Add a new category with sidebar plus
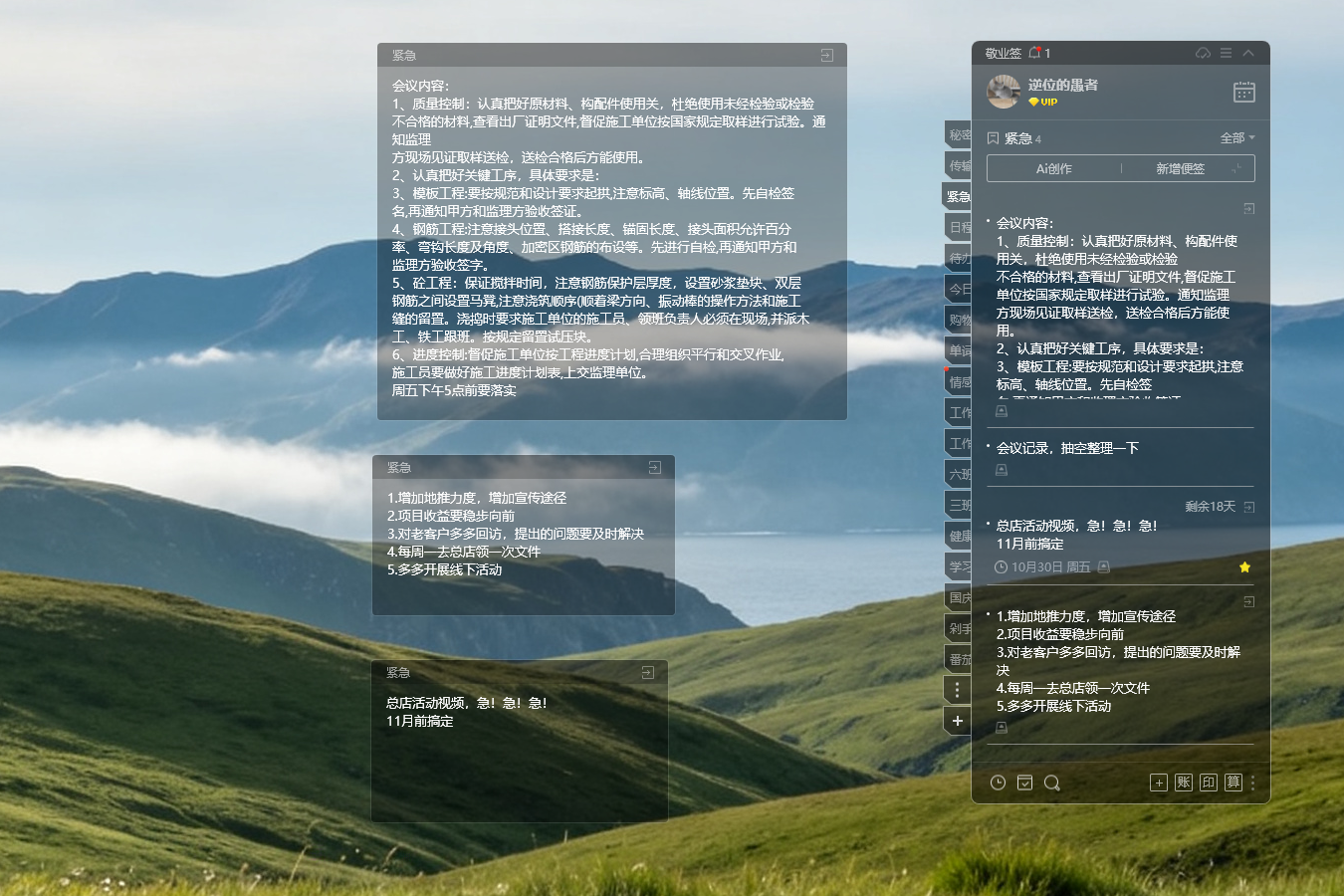This screenshot has height=896, width=1344. point(957,721)
